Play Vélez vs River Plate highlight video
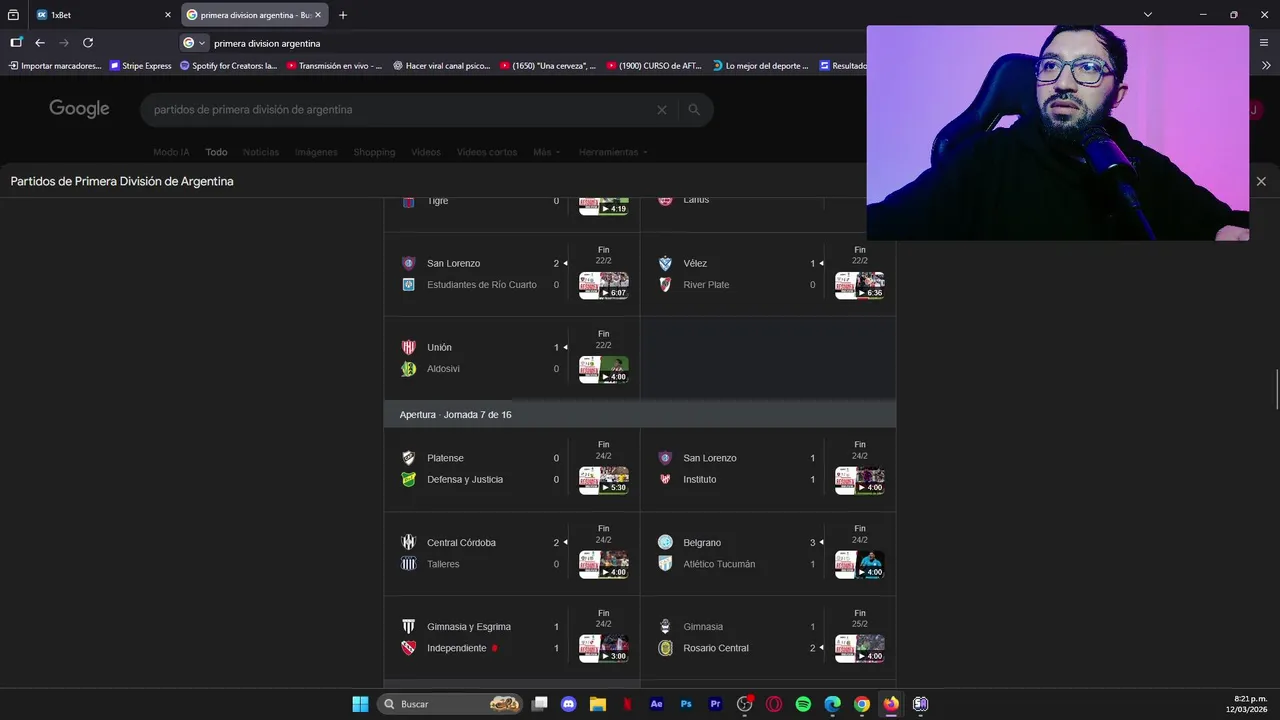The height and width of the screenshot is (720, 1280). (860, 285)
